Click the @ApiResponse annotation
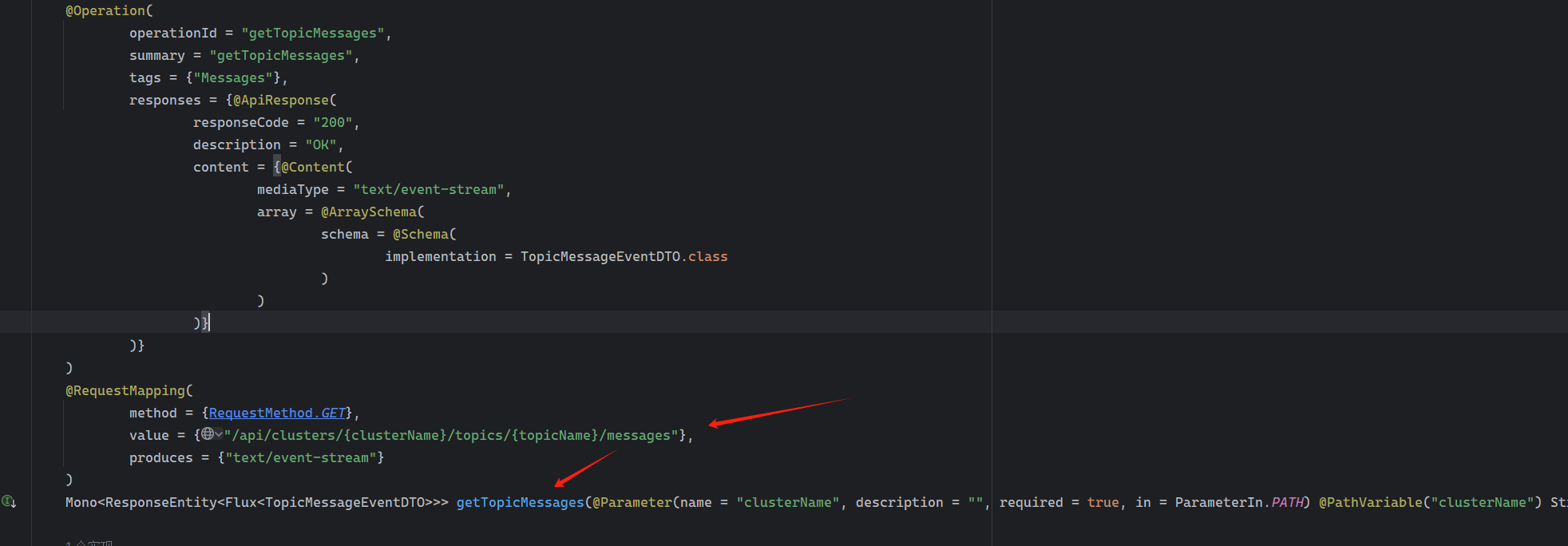The height and width of the screenshot is (546, 1568). tap(281, 100)
